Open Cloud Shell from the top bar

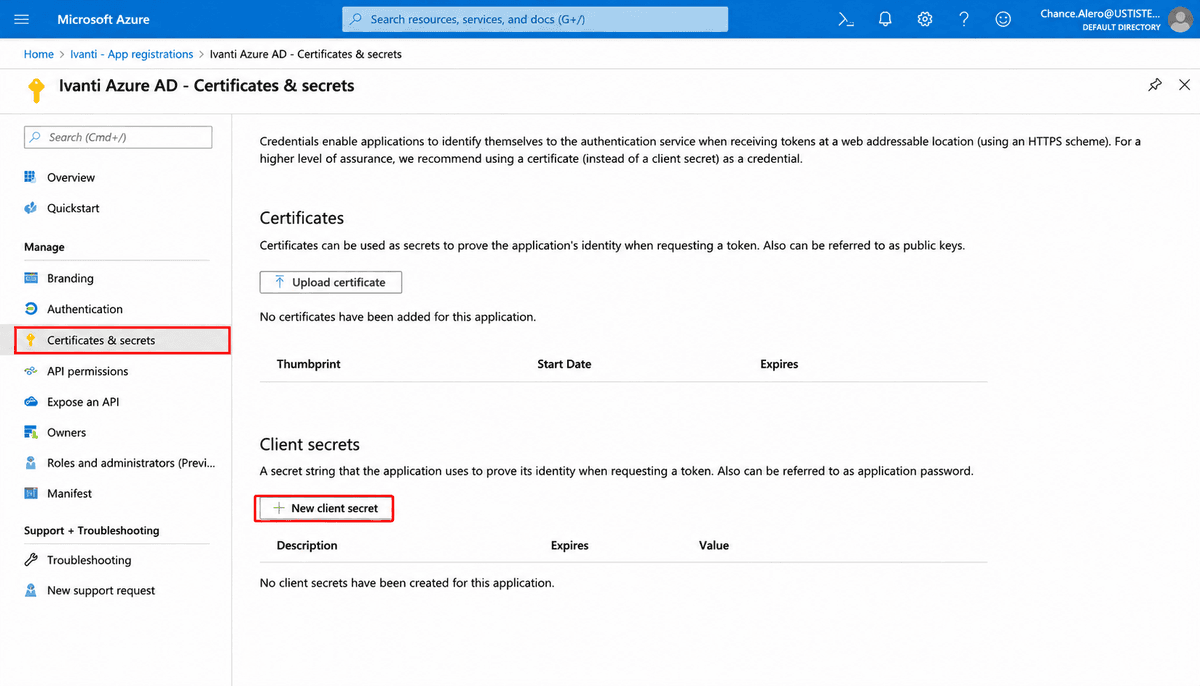[x=846, y=19]
